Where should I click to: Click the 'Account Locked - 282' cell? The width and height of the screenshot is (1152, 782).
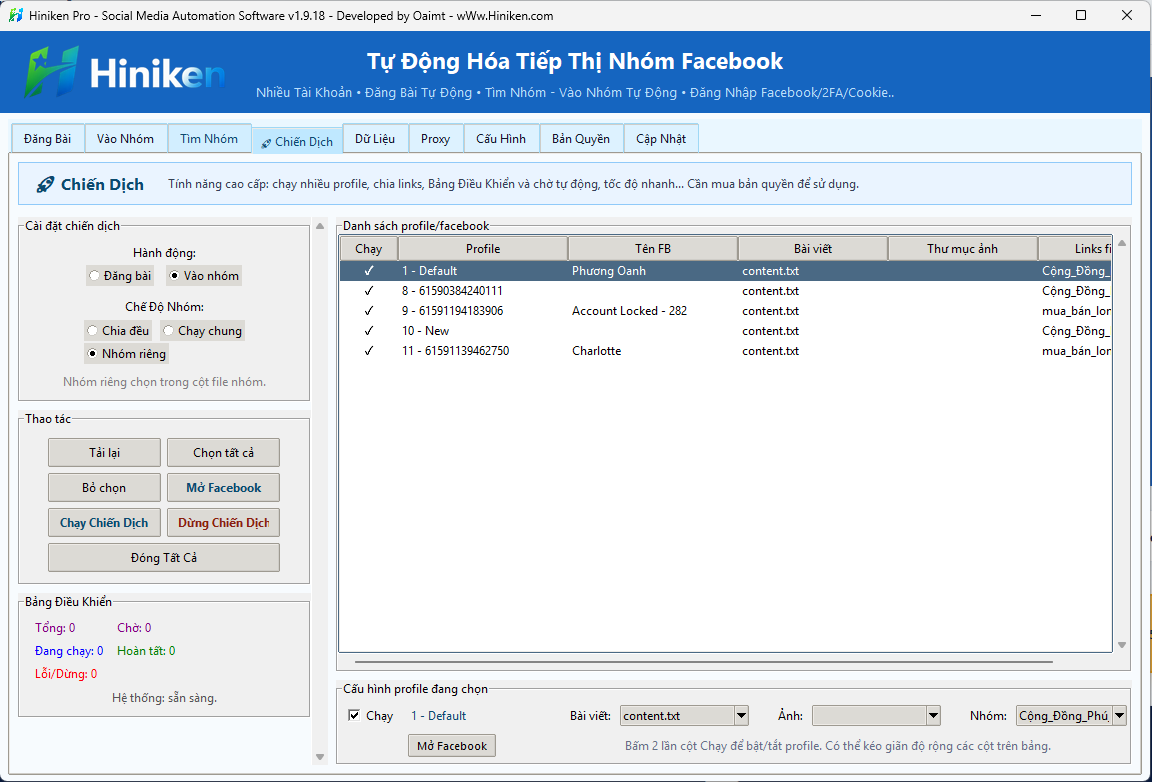(629, 311)
